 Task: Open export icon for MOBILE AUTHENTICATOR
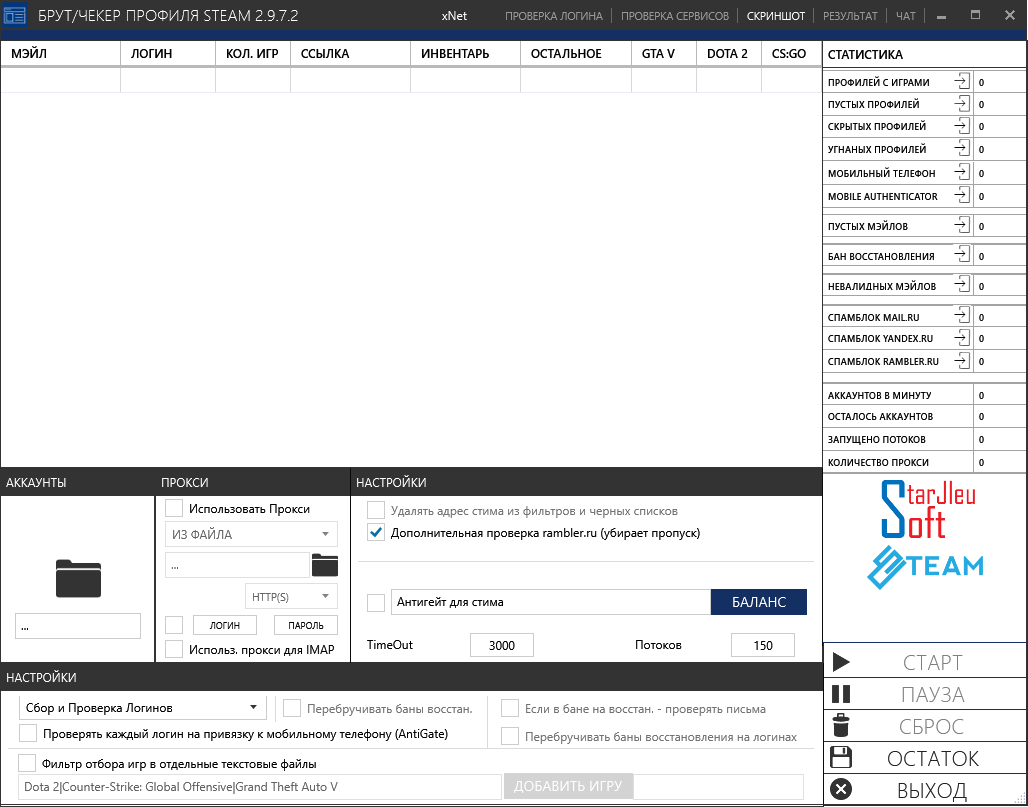coord(961,195)
